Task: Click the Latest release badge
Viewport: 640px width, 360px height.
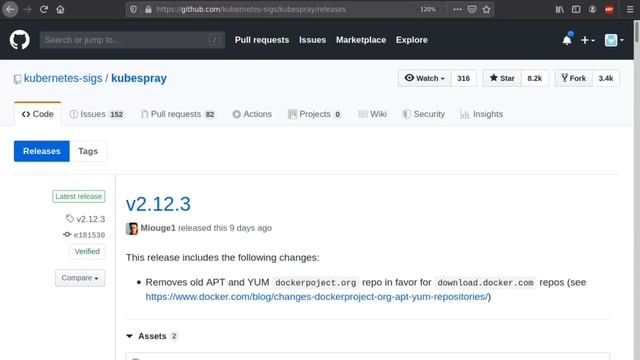Action: click(78, 196)
